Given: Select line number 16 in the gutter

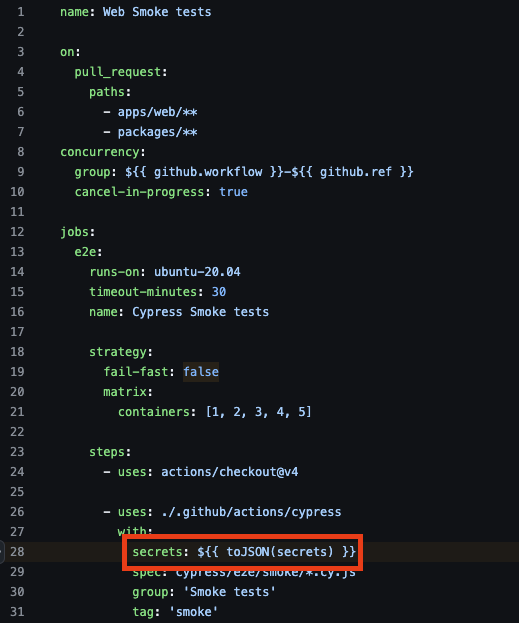Looking at the screenshot, I should point(17,312).
